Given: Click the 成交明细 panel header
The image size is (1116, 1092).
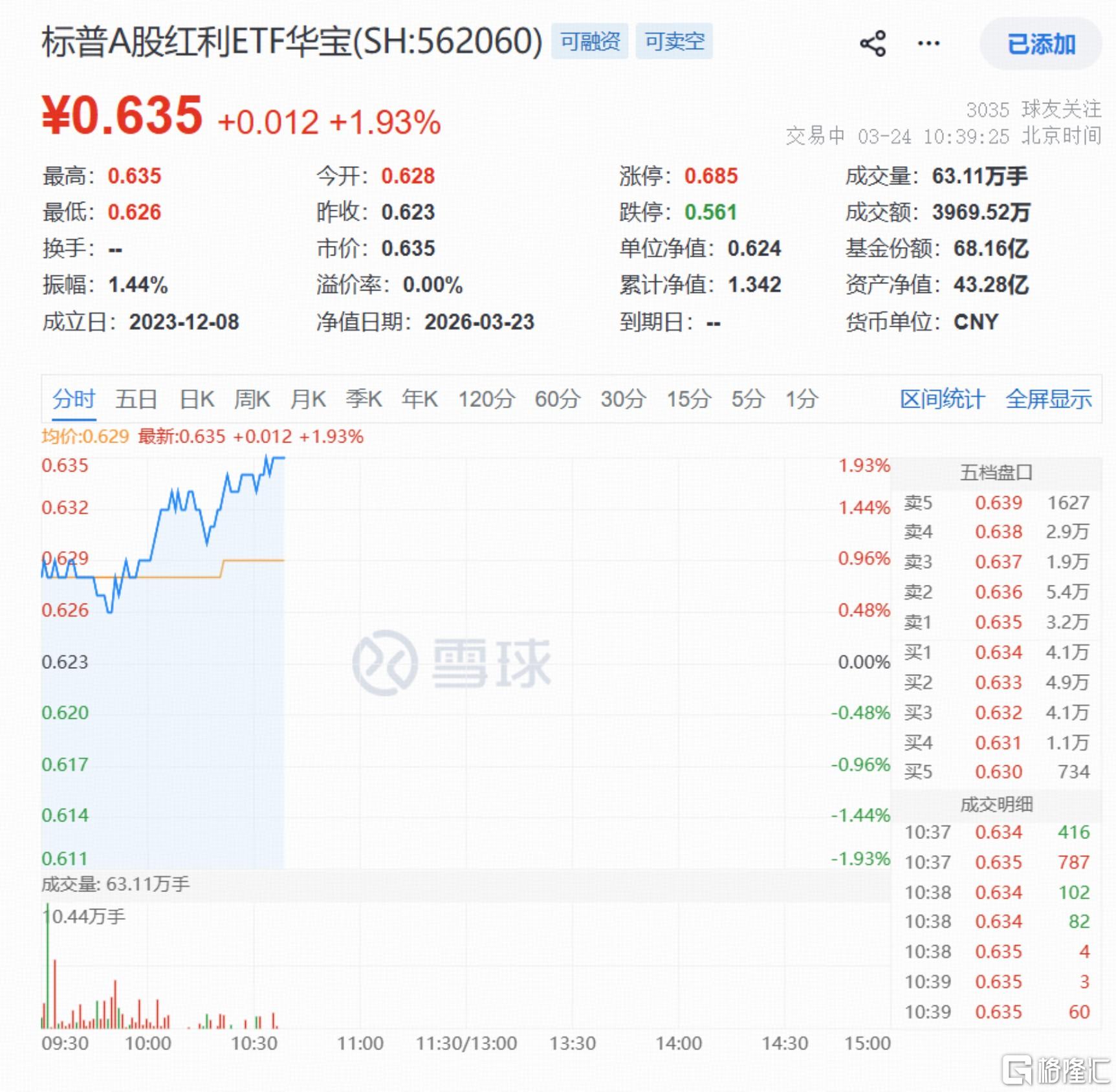Looking at the screenshot, I should 996,805.
